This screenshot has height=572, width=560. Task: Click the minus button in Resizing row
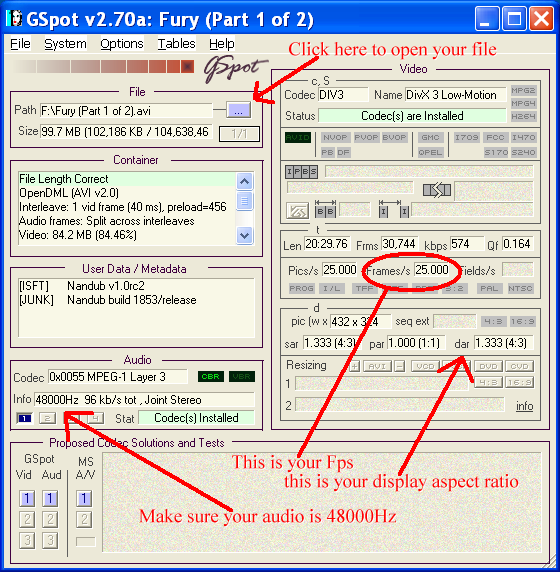(400, 366)
